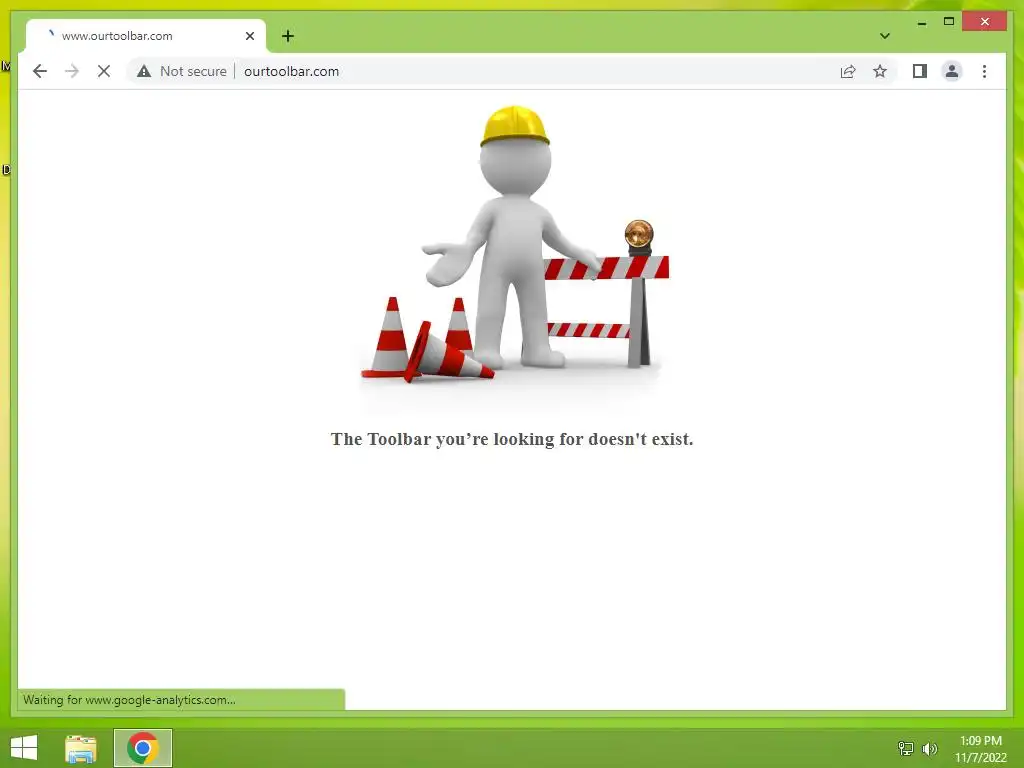Image resolution: width=1024 pixels, height=768 pixels.
Task: Open the Chrome profile menu
Action: pos(952,71)
